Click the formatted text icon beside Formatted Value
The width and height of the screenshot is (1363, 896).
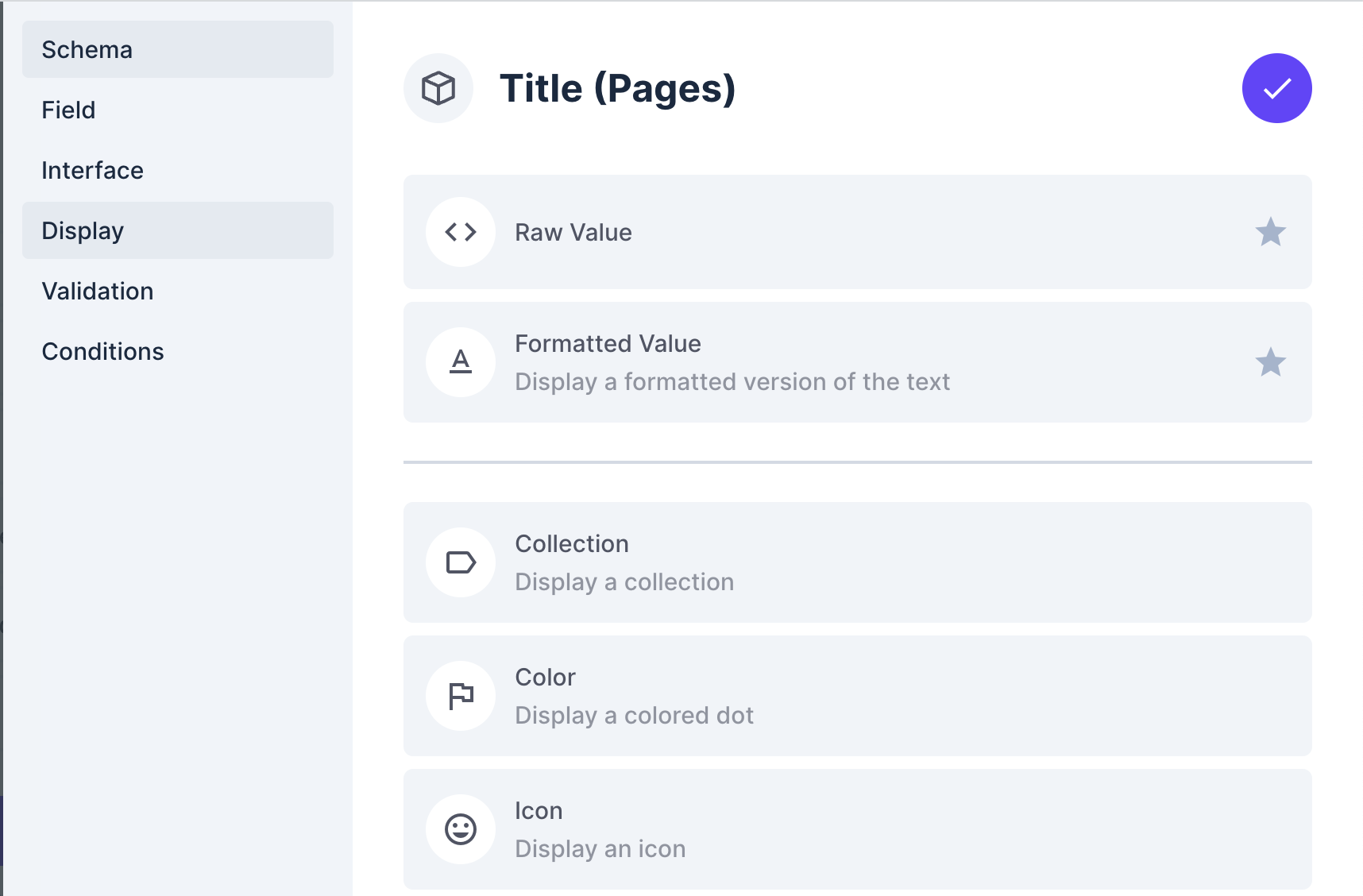[460, 362]
